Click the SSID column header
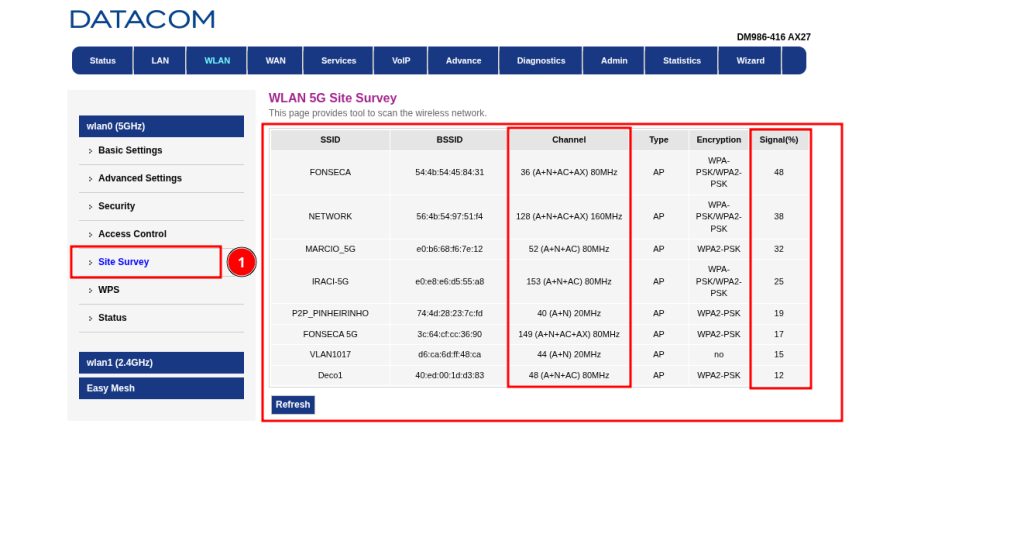Screen dimensions: 1024x541 coord(330,140)
